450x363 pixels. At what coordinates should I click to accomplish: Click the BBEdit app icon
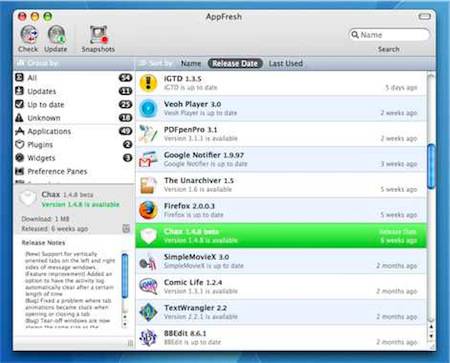[148, 337]
